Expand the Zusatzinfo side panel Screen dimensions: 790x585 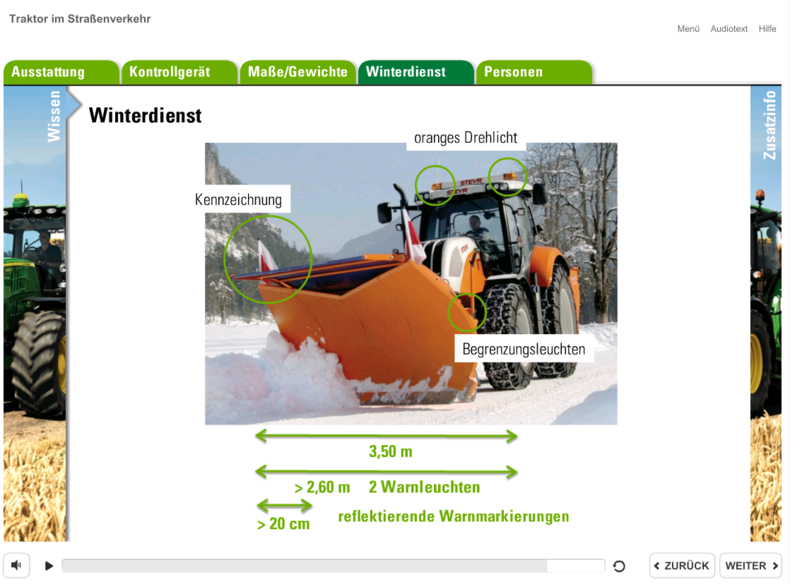[768, 125]
